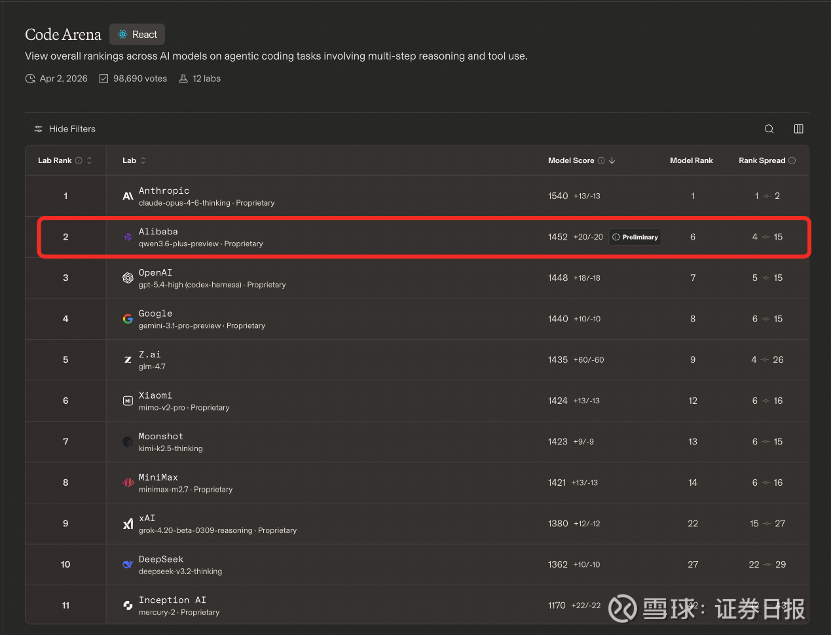This screenshot has height=636, width=832.
Task: Click the xAI logo icon
Action: (x=128, y=524)
